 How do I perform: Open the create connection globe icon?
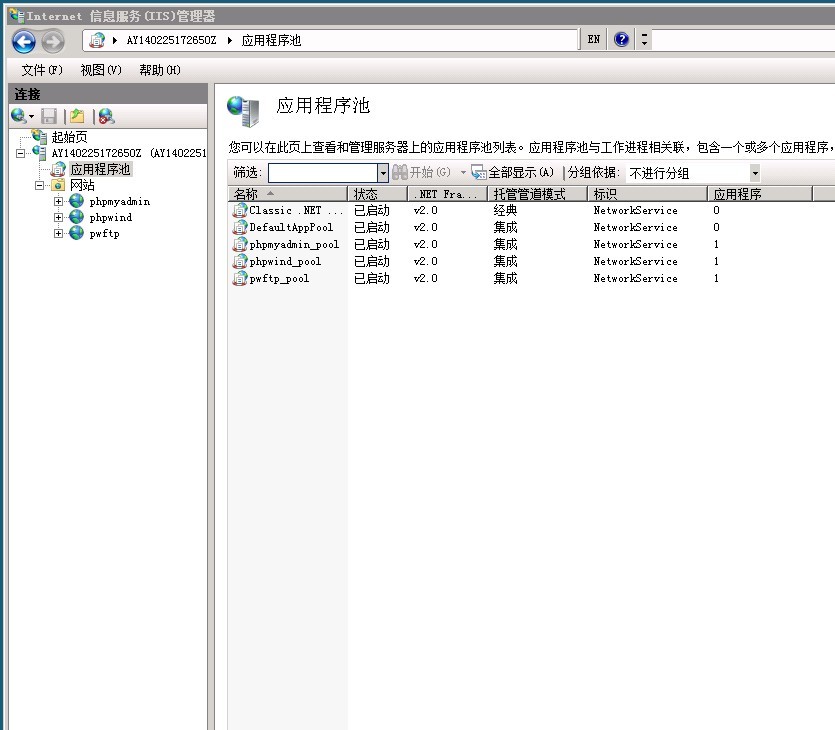(17, 116)
